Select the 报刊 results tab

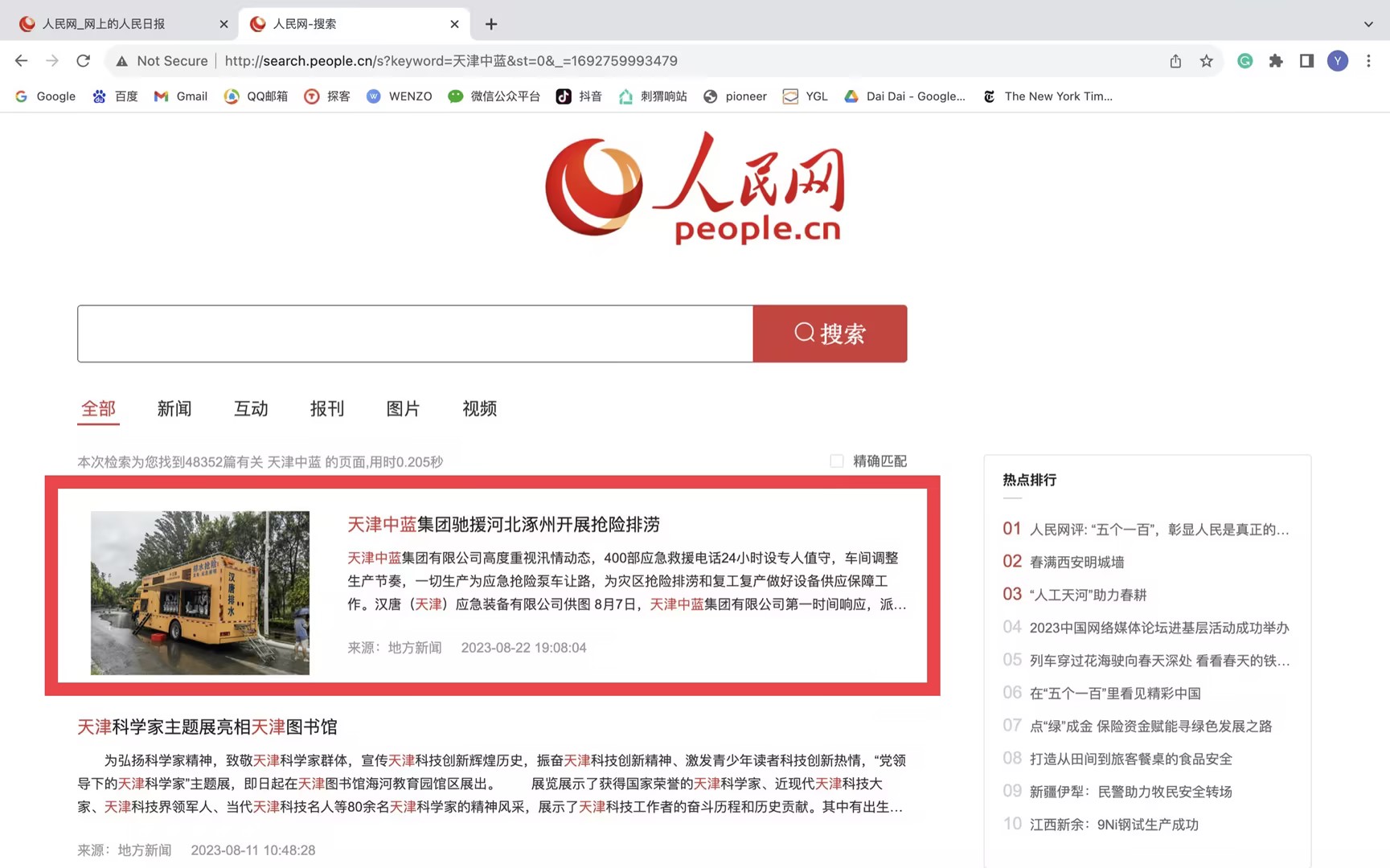[x=327, y=409]
